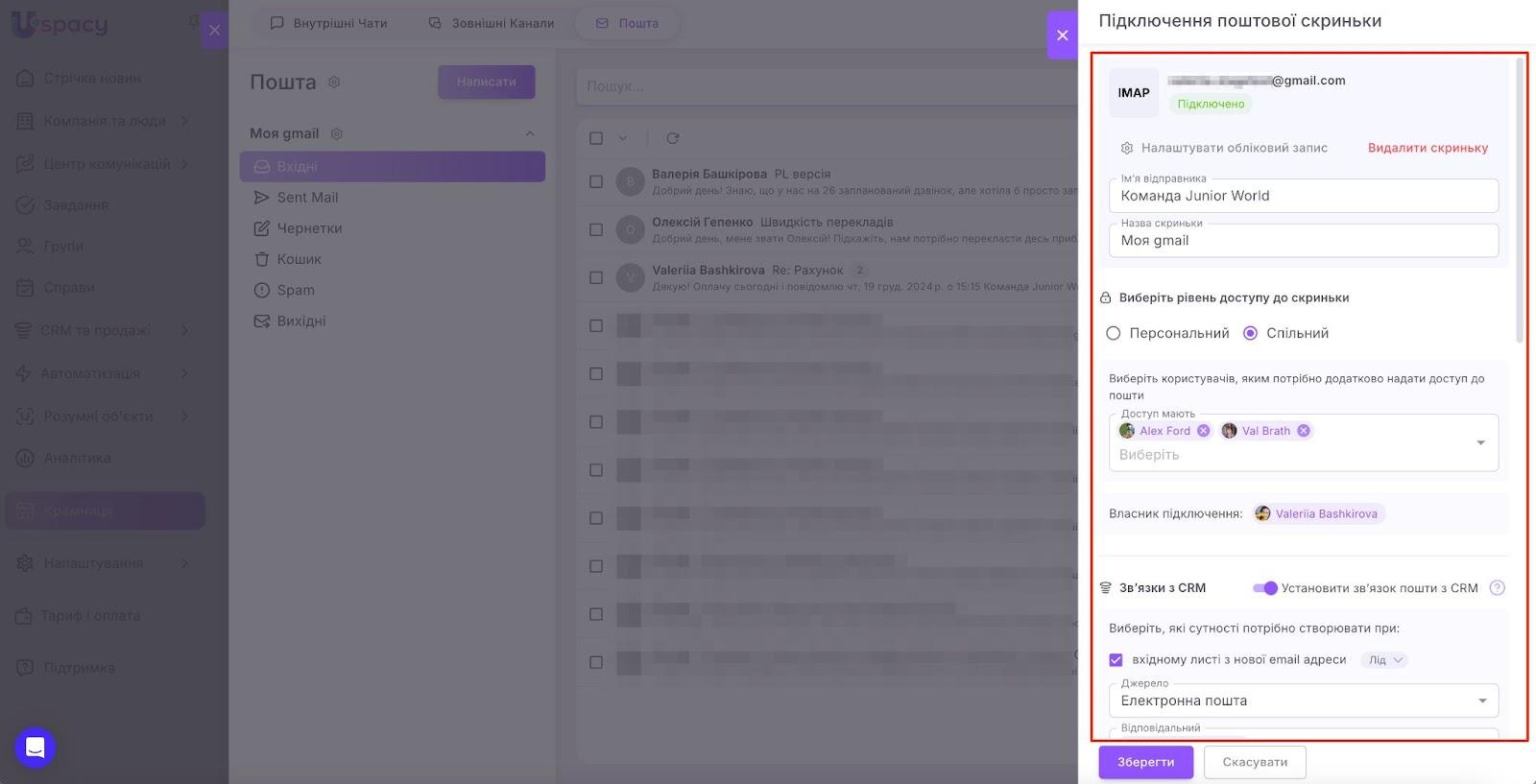
Task: Close the mailbox connection panel
Action: point(1062,36)
